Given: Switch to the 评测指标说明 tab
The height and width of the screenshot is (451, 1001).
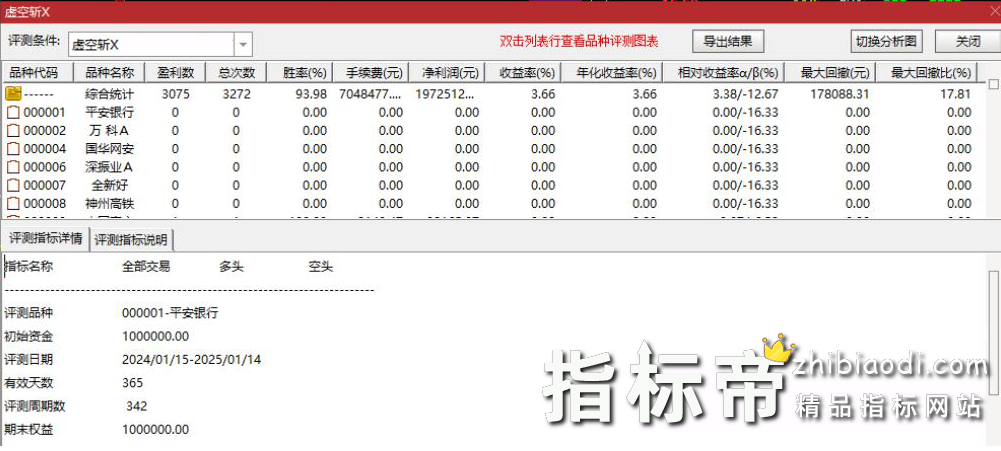Looking at the screenshot, I should tap(132, 240).
